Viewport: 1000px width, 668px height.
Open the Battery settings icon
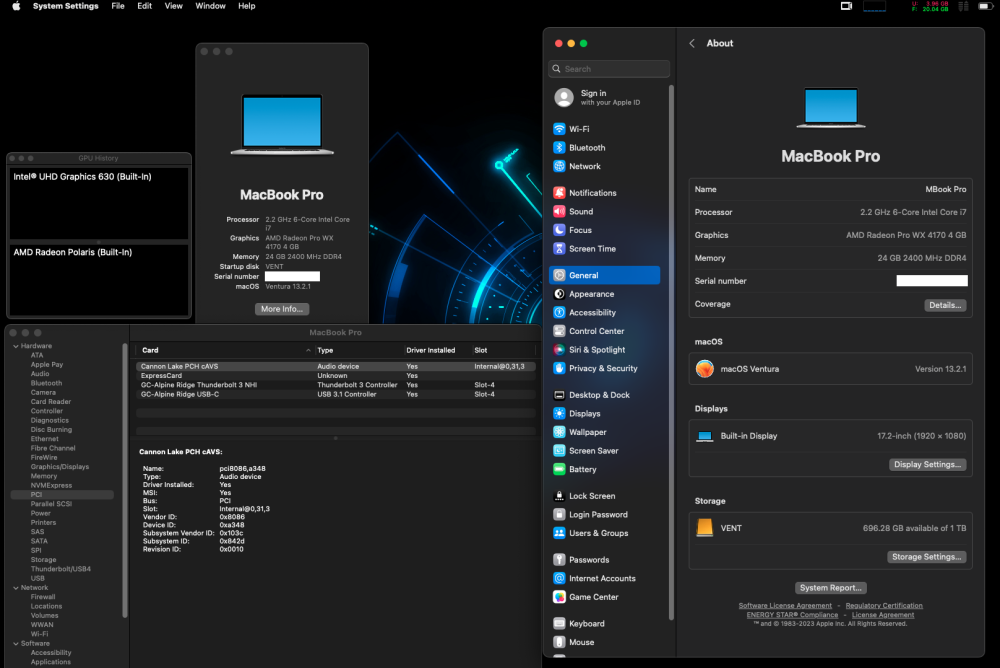[x=559, y=469]
